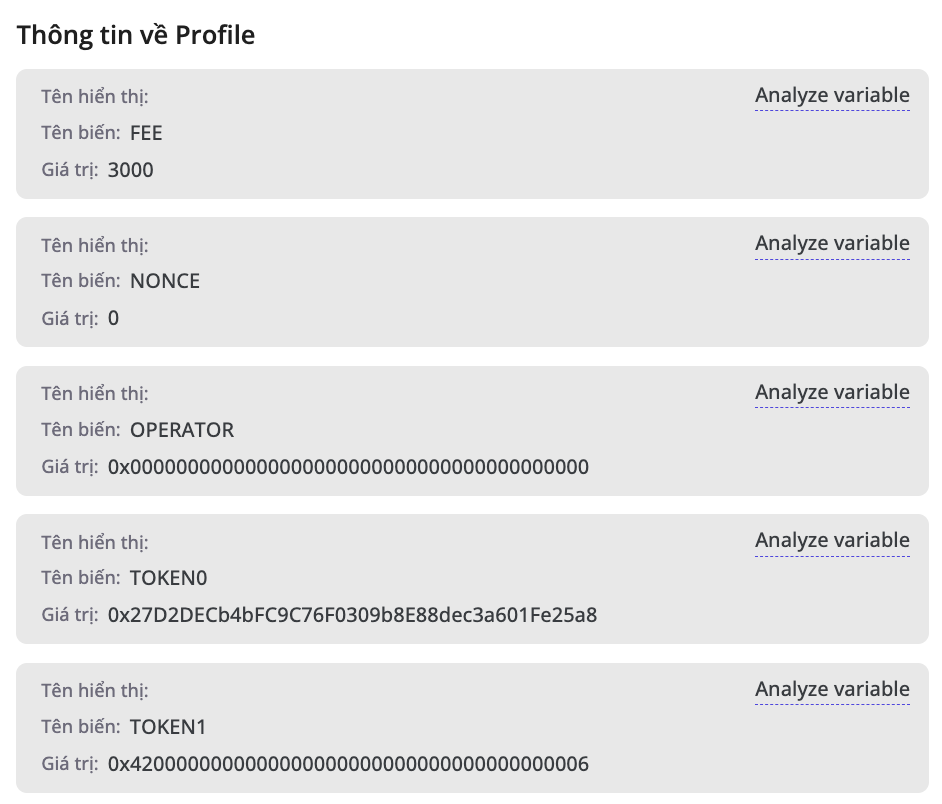The height and width of the screenshot is (804, 942).
Task: Open Analyze variable for NONCE
Action: (832, 244)
